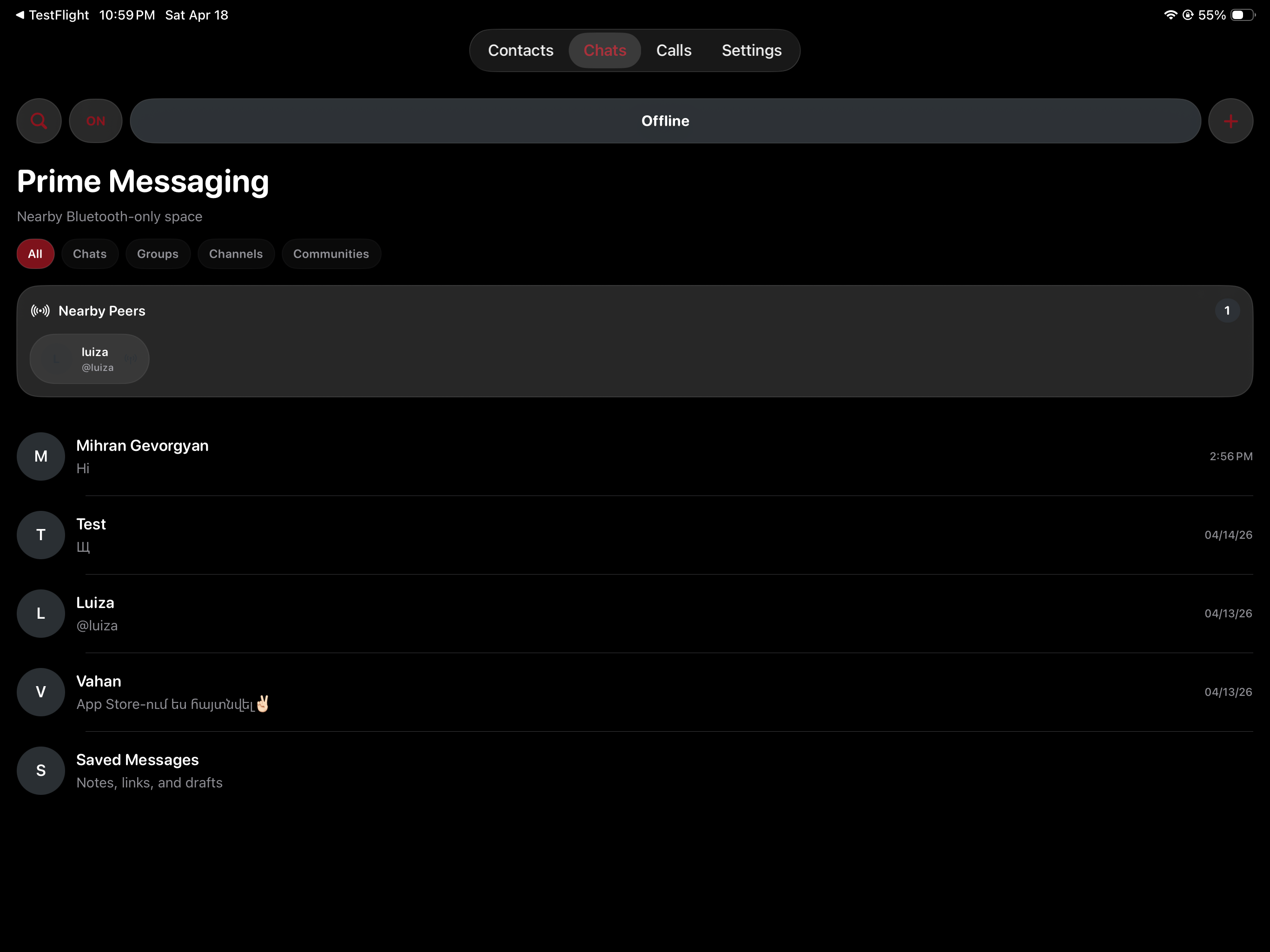Tap "Notes, links, and drafts" preview
The height and width of the screenshot is (952, 1270).
(x=149, y=783)
